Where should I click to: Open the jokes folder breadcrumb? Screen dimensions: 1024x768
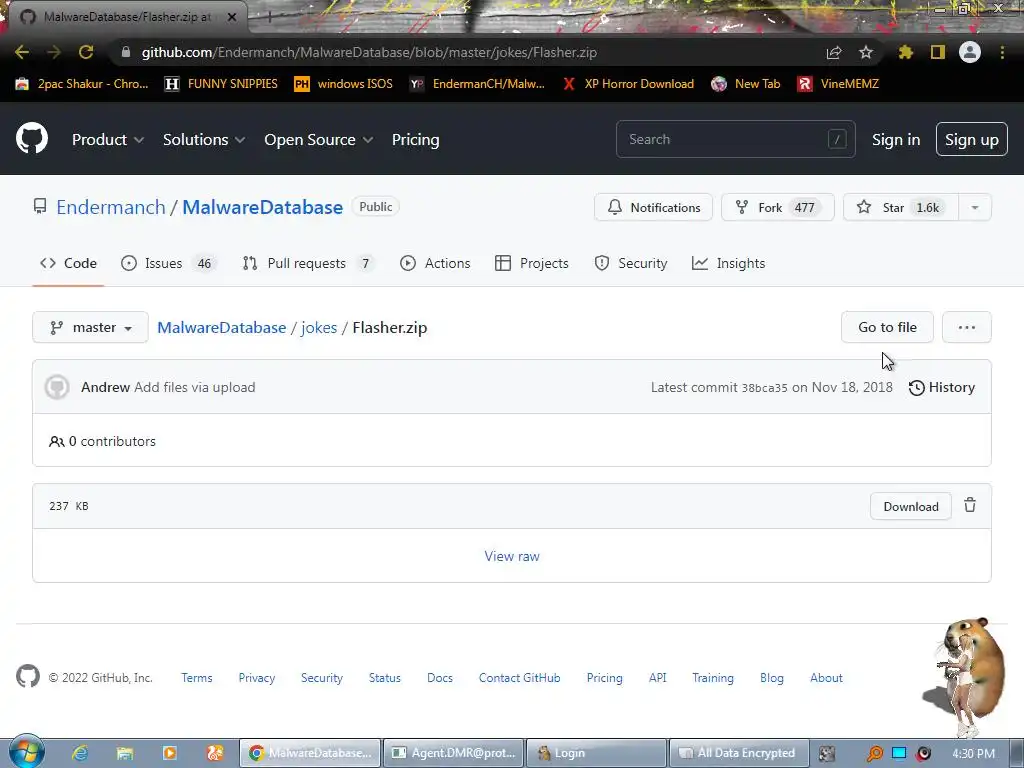click(x=319, y=327)
